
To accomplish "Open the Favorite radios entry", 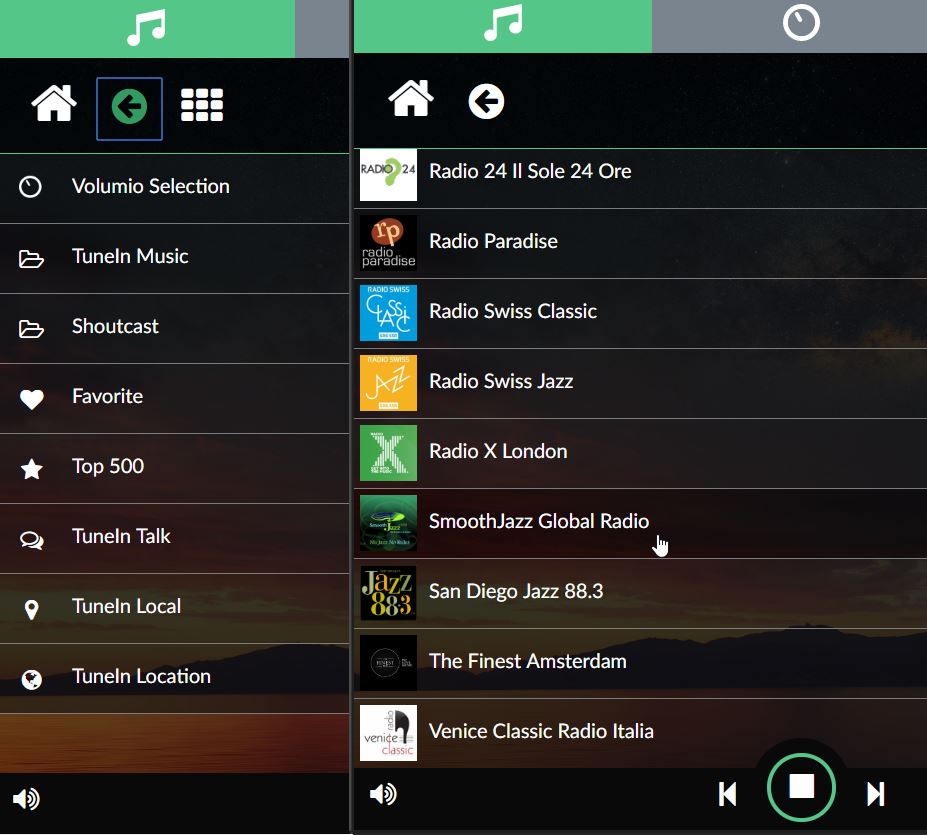I will tap(174, 398).
